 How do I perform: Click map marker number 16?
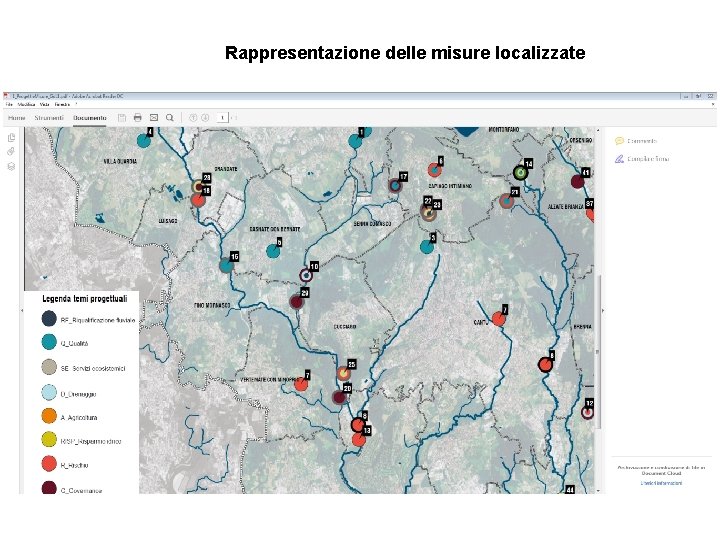pos(226,265)
